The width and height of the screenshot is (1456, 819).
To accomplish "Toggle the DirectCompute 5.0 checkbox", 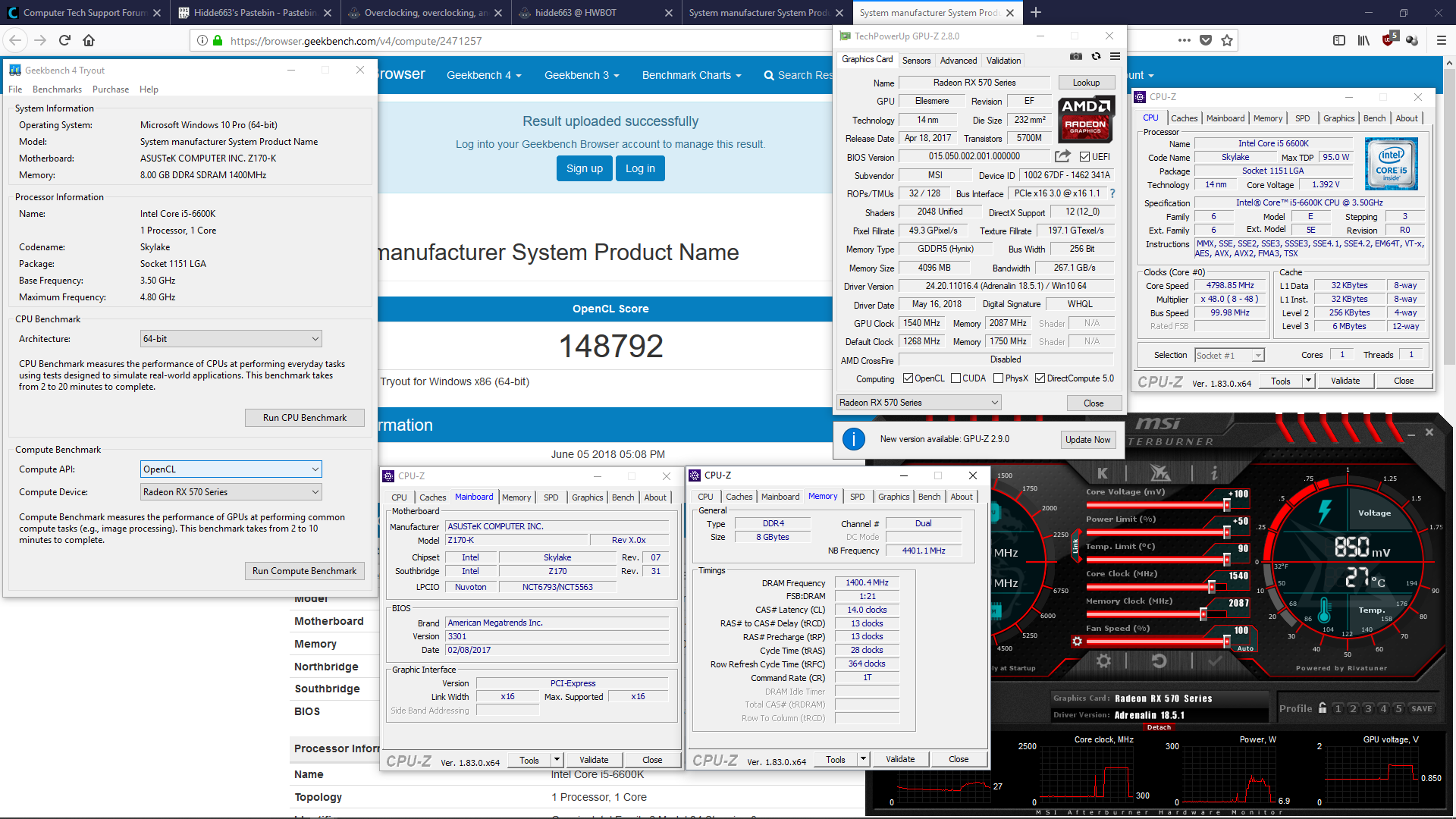I will [x=1040, y=378].
